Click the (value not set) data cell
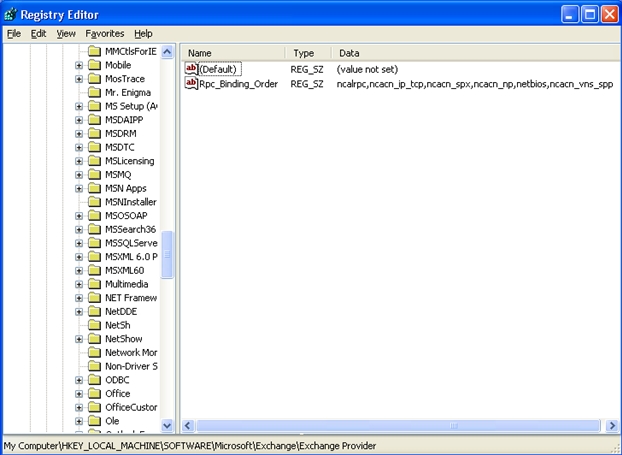The height and width of the screenshot is (455, 622). (x=367, y=69)
